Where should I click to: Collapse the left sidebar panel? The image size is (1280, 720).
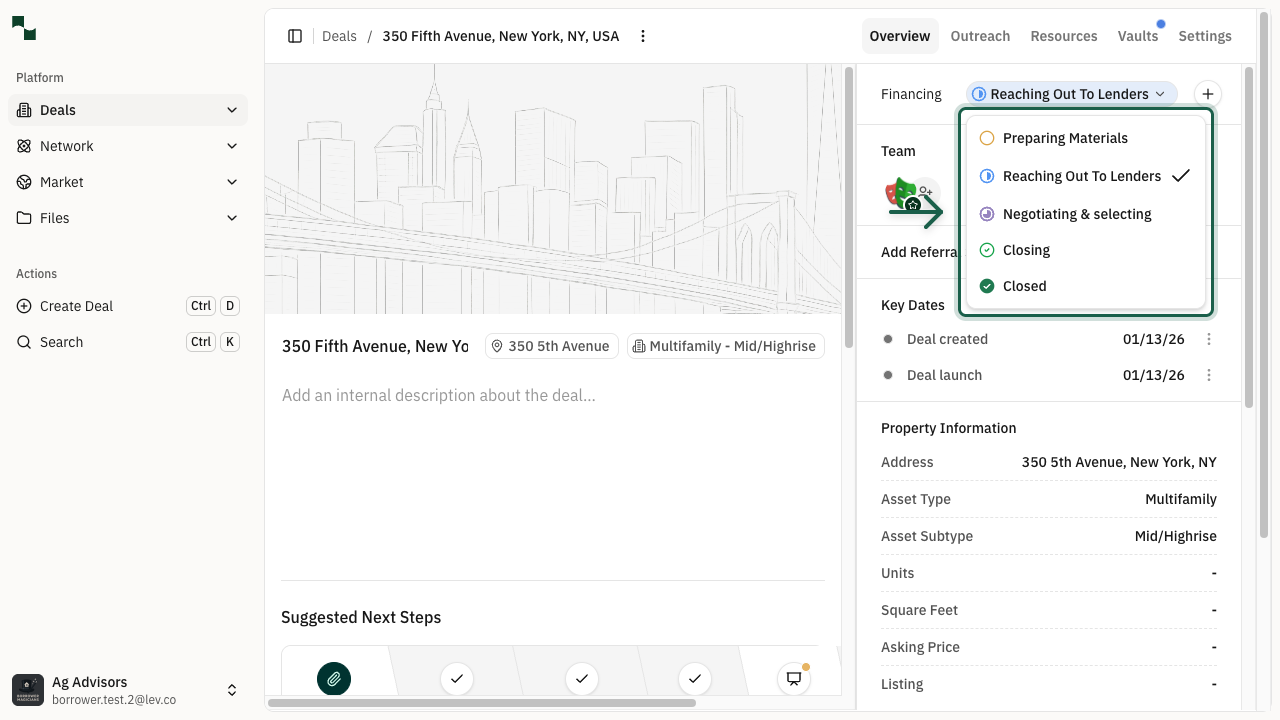pos(295,36)
